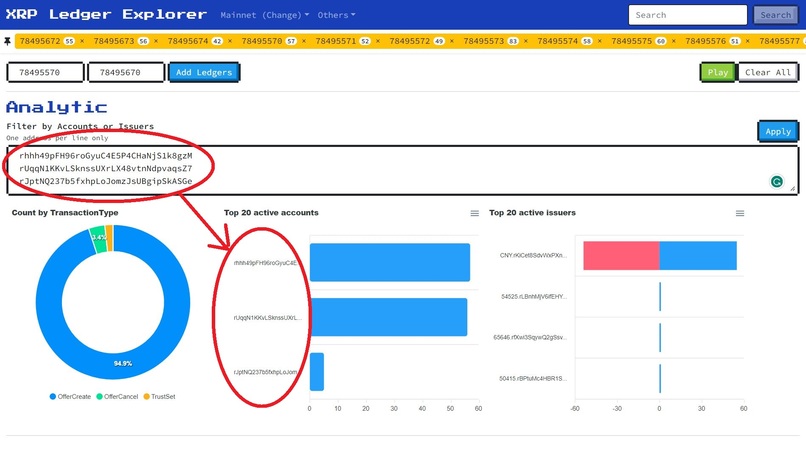Remove ledger 78495672 with its x
The height and width of the screenshot is (457, 806).
82,41
